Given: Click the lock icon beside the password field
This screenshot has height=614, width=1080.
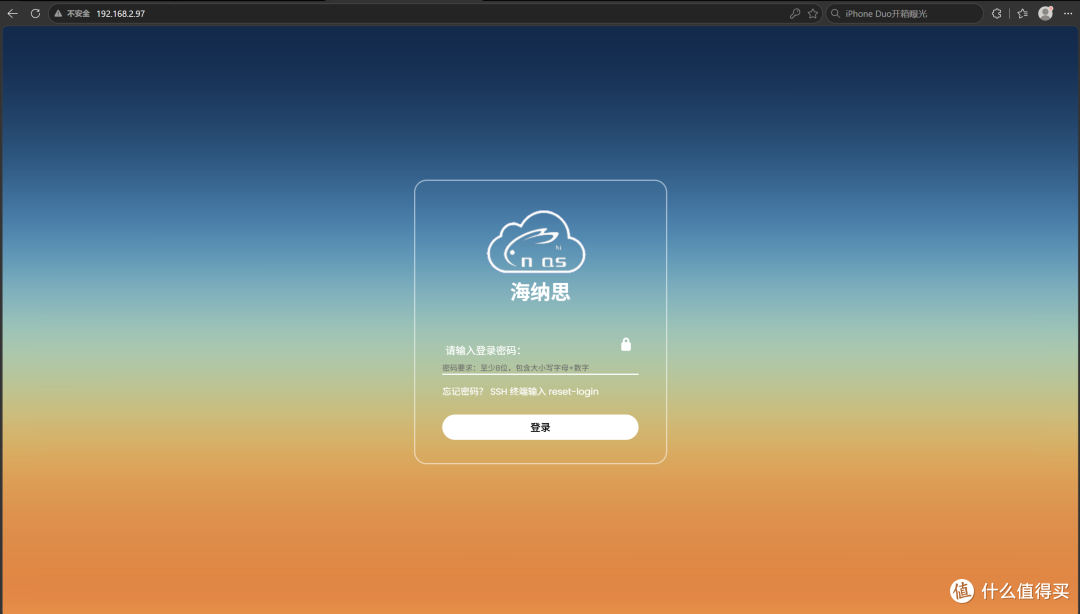Looking at the screenshot, I should (626, 344).
